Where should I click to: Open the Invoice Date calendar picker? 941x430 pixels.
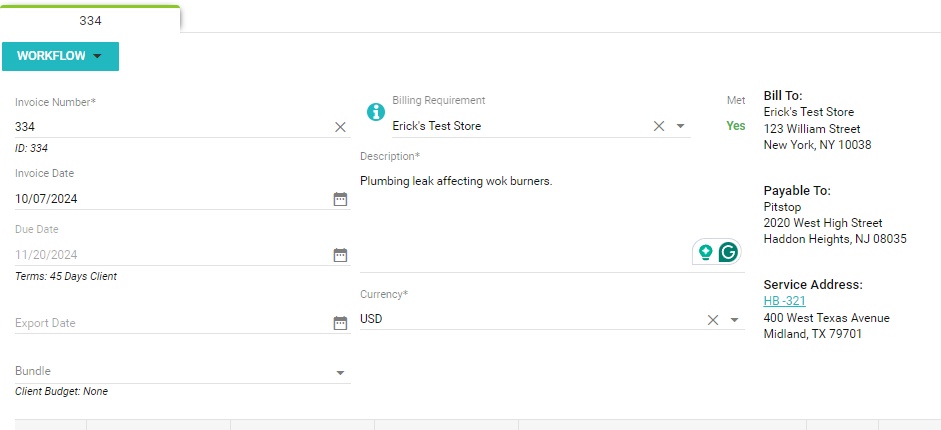(340, 199)
